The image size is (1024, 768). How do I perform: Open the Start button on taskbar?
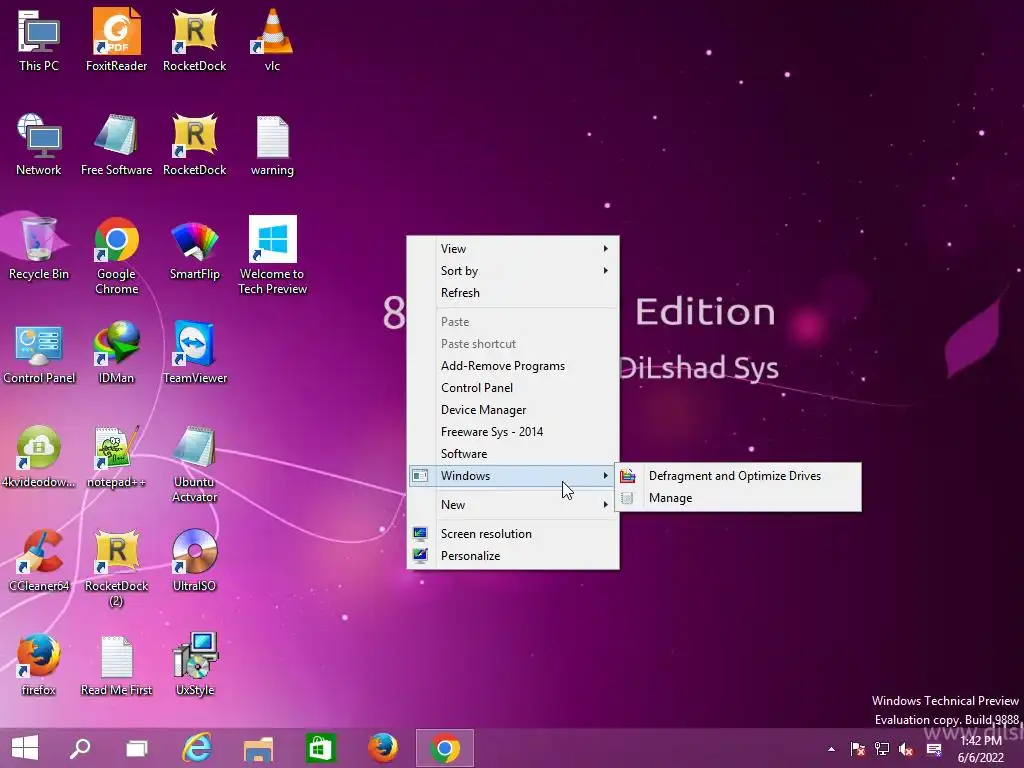[25, 748]
